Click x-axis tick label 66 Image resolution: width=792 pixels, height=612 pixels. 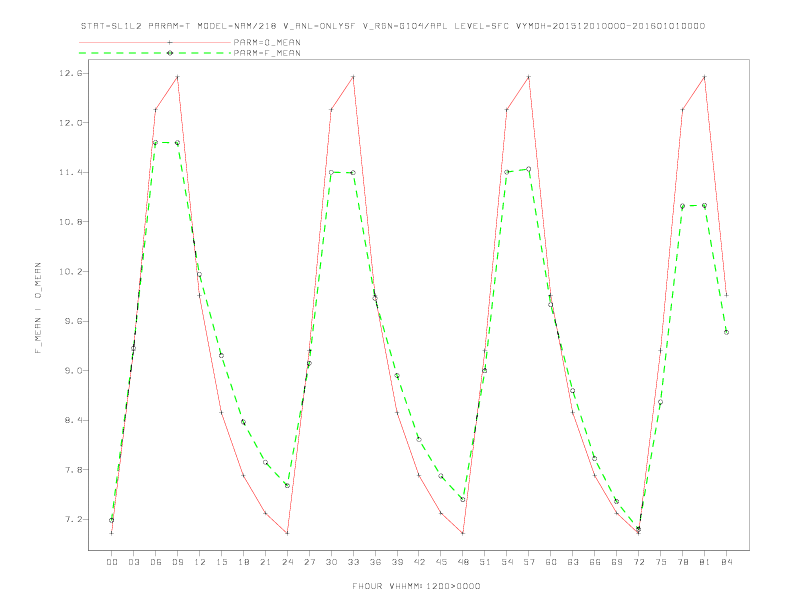(595, 562)
